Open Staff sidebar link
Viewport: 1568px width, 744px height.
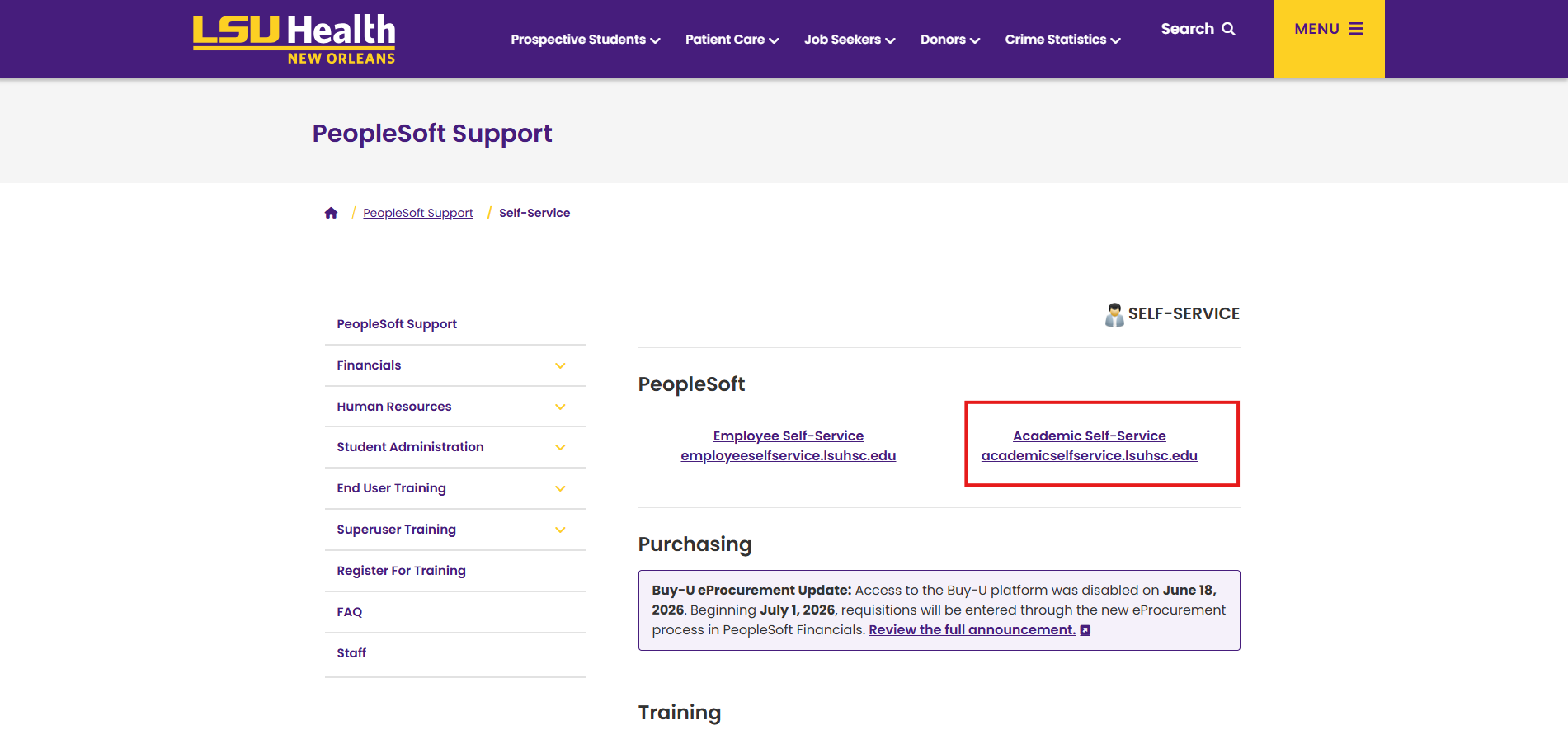coord(351,653)
